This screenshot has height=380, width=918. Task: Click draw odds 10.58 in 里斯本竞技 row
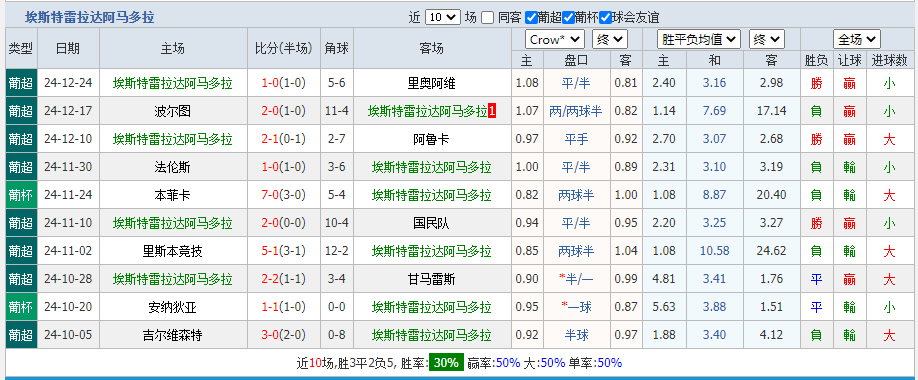click(x=714, y=251)
